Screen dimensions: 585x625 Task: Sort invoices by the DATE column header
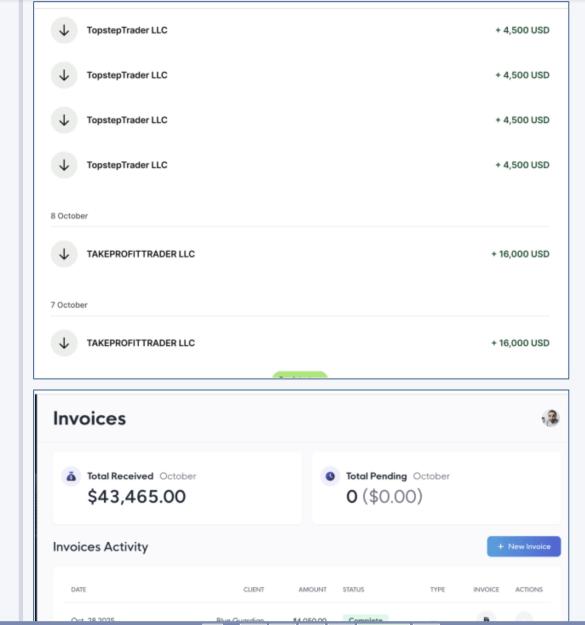[x=79, y=590]
